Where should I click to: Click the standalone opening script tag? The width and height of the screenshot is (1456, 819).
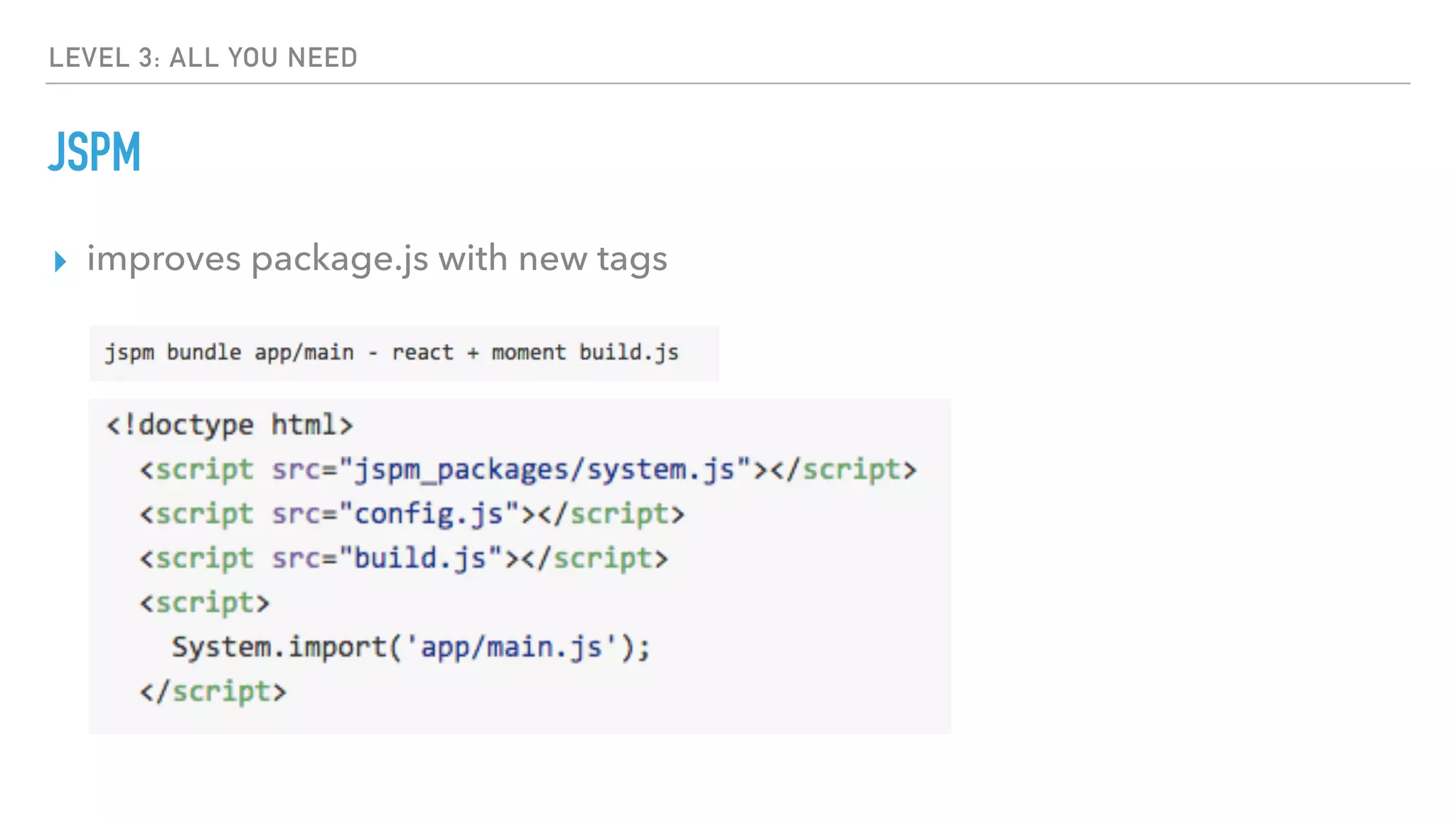(x=205, y=603)
